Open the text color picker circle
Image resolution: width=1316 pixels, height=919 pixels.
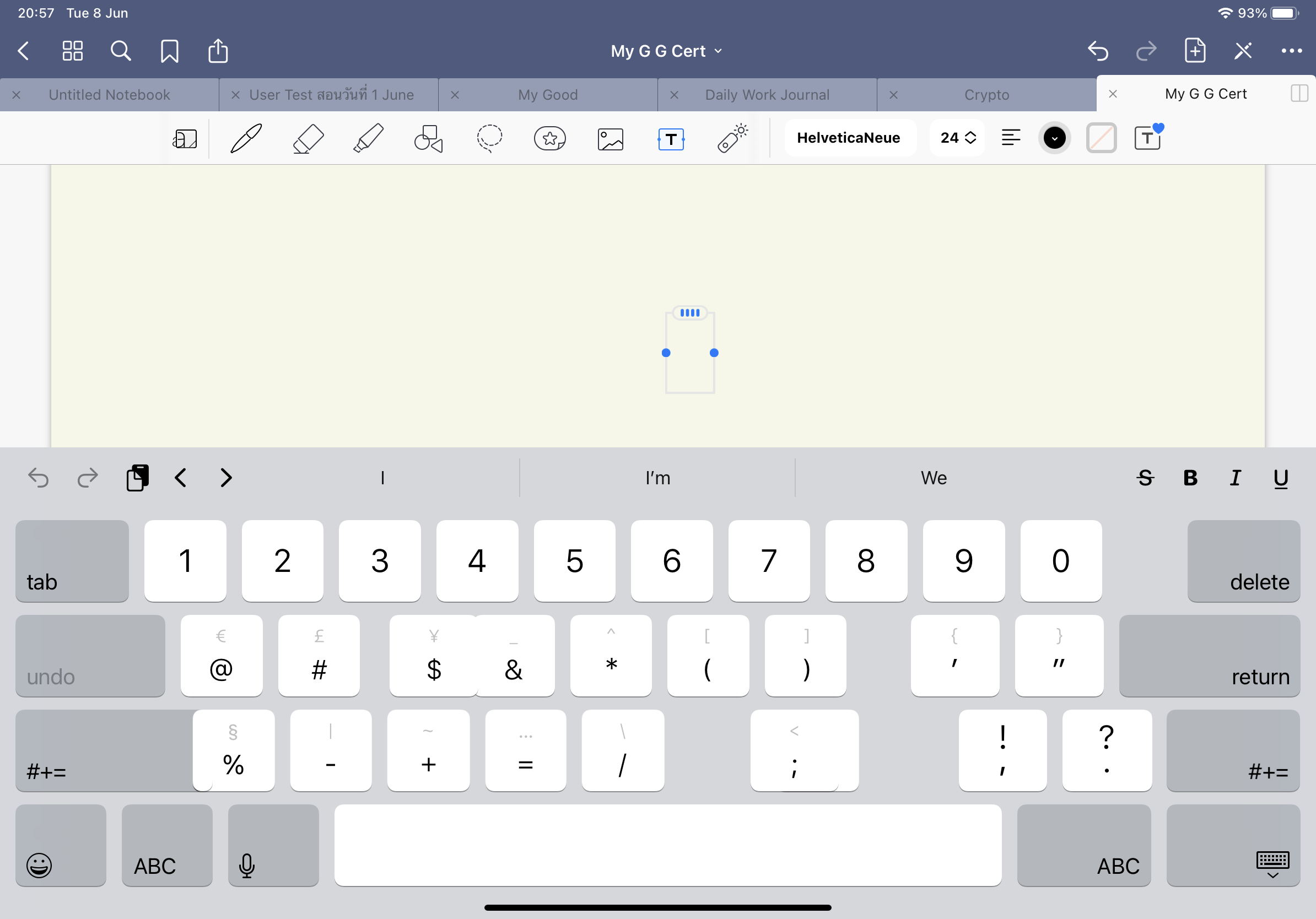click(x=1055, y=138)
